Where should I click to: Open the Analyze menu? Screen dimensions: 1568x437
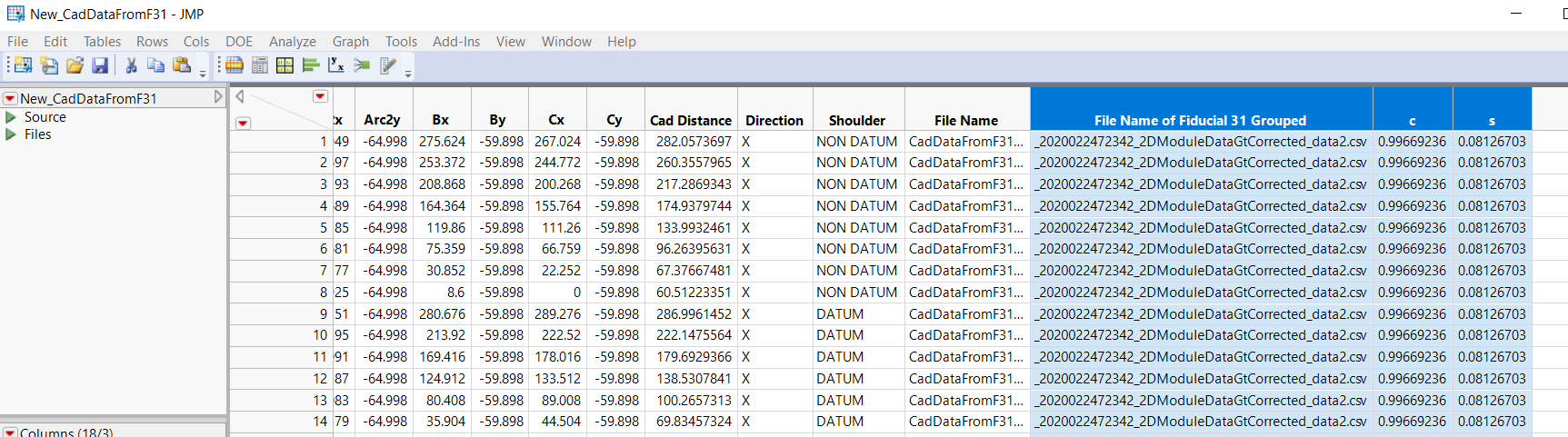[x=292, y=42]
